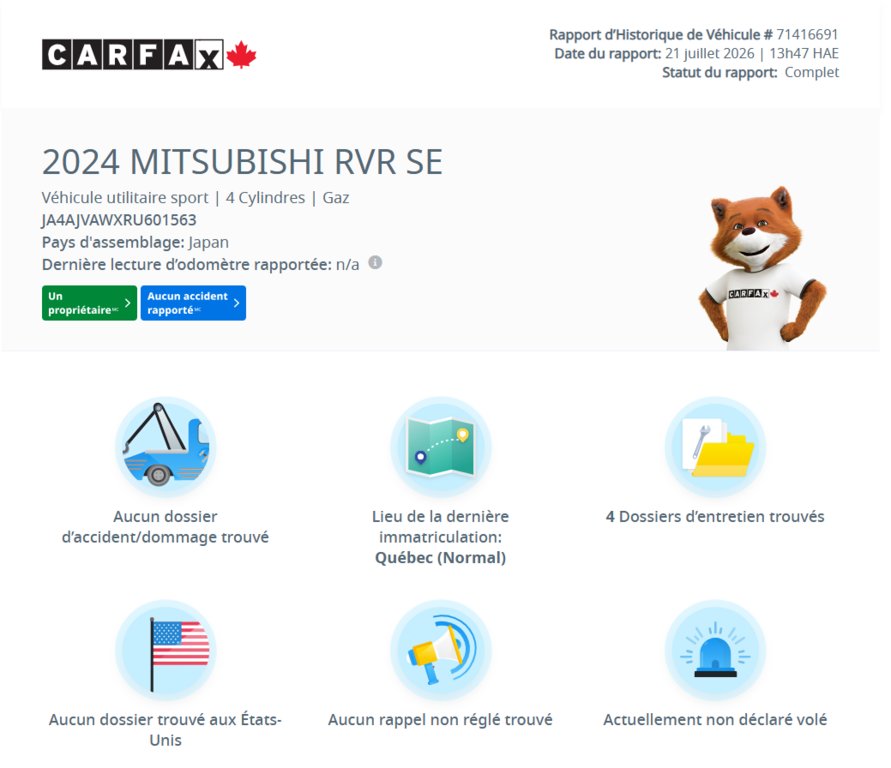The width and height of the screenshot is (891, 768).
Task: Click Aucun rappel non réglé trouvé text
Action: coord(440,720)
